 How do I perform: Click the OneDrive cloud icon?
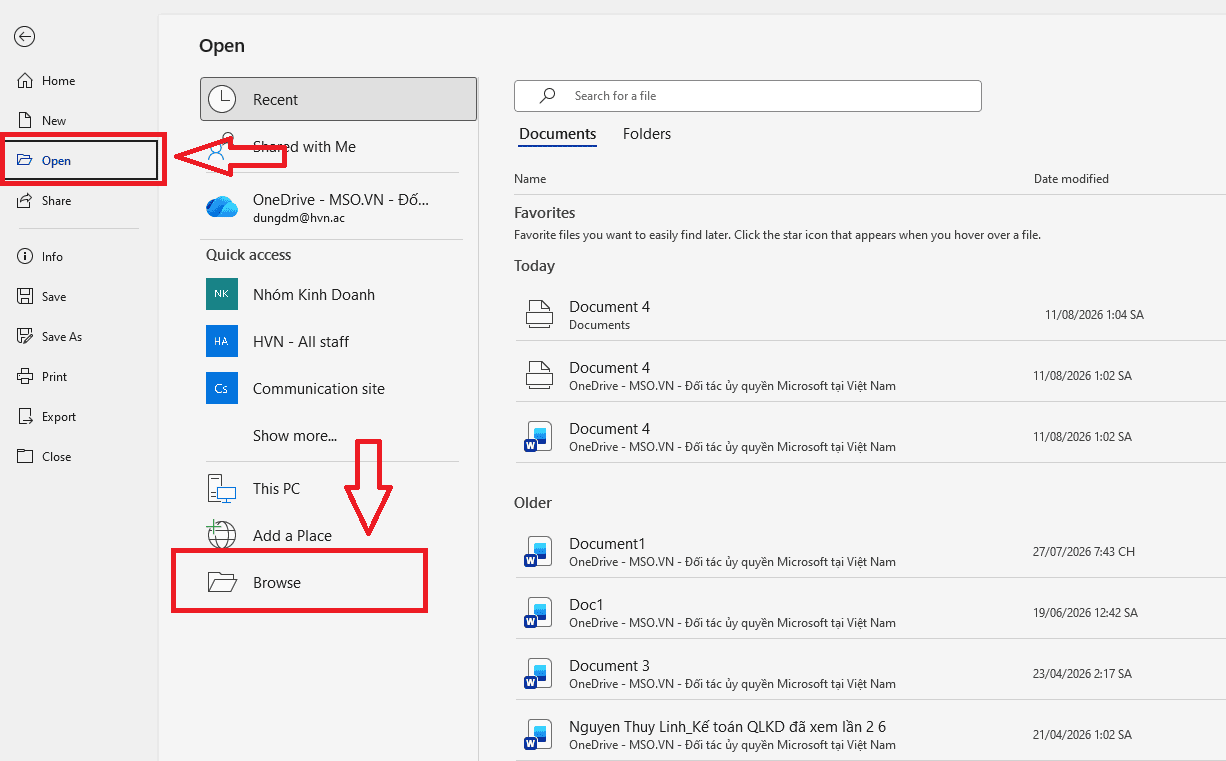tap(222, 207)
